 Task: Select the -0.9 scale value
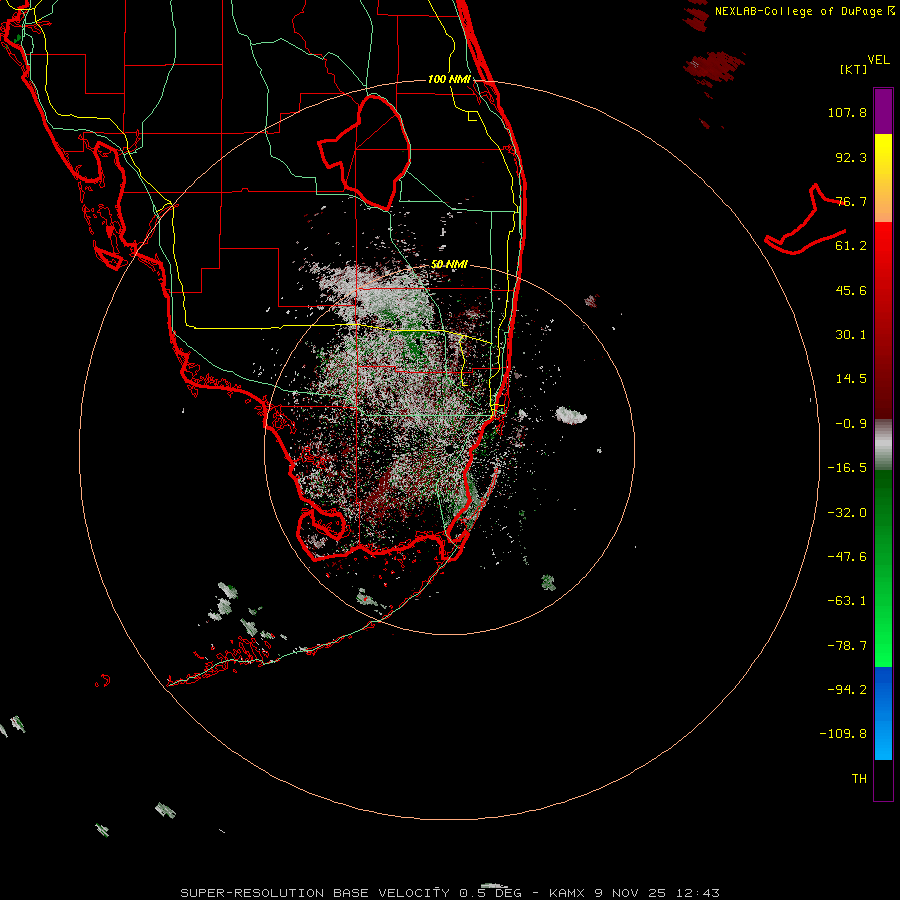pos(851,424)
